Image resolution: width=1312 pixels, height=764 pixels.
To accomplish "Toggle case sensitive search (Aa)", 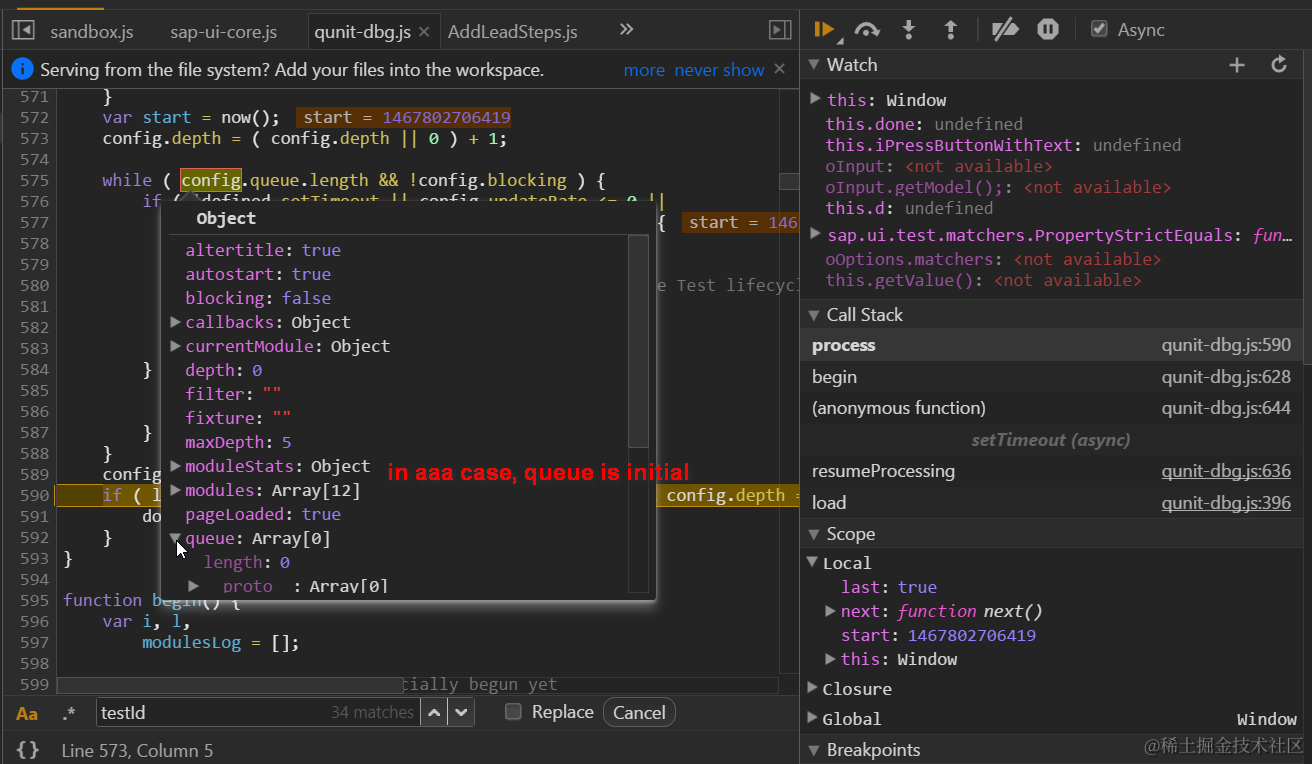I will (x=27, y=713).
